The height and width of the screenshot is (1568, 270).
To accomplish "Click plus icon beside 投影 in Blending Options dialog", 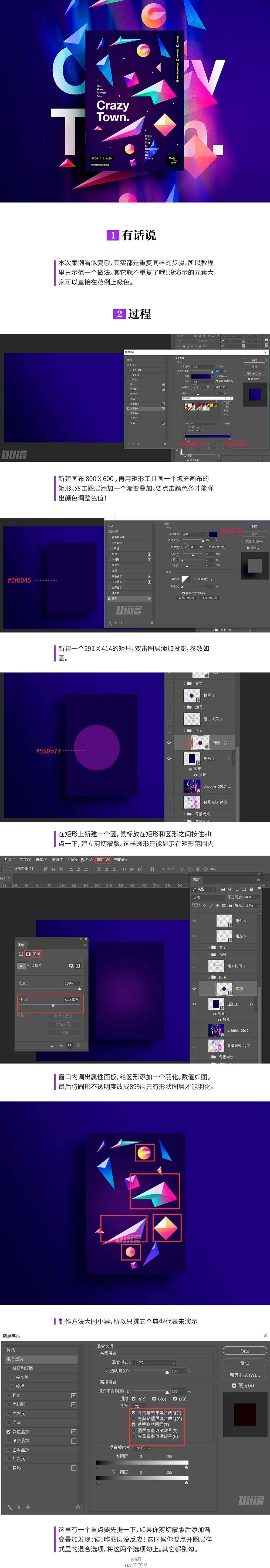I will tap(74, 1468).
